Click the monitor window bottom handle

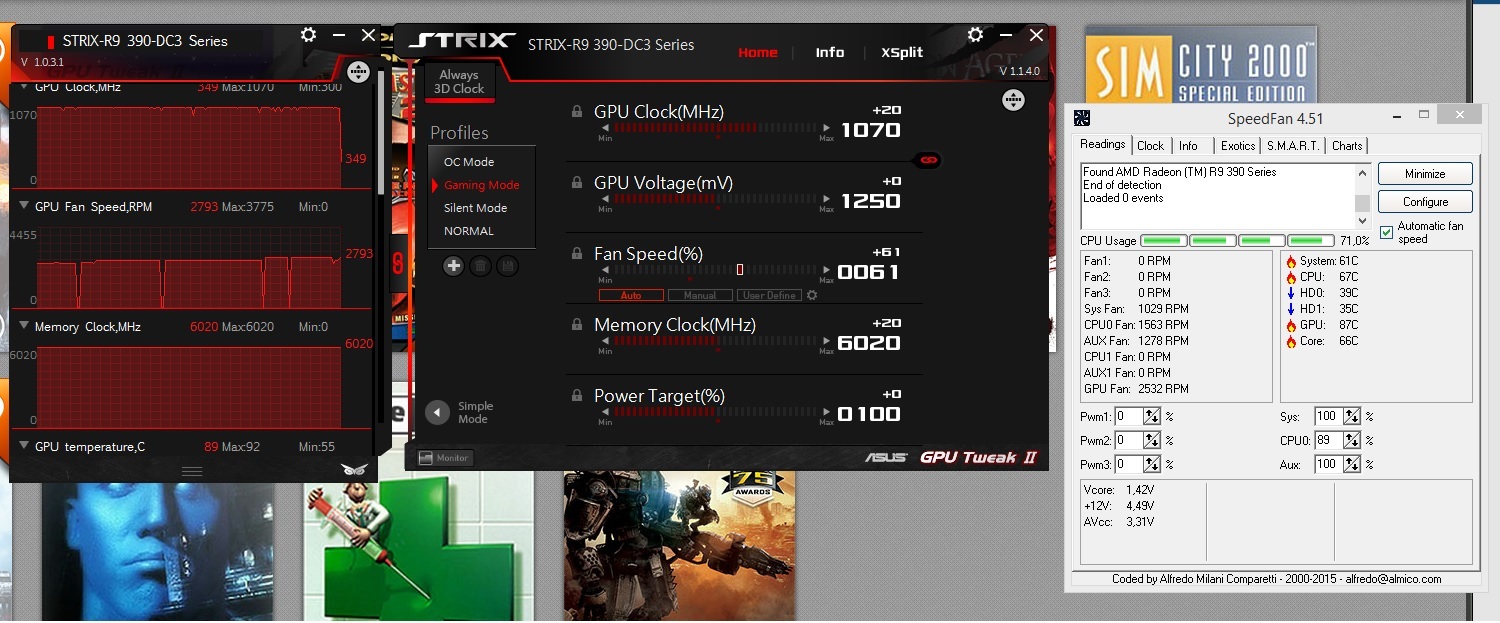[x=192, y=471]
